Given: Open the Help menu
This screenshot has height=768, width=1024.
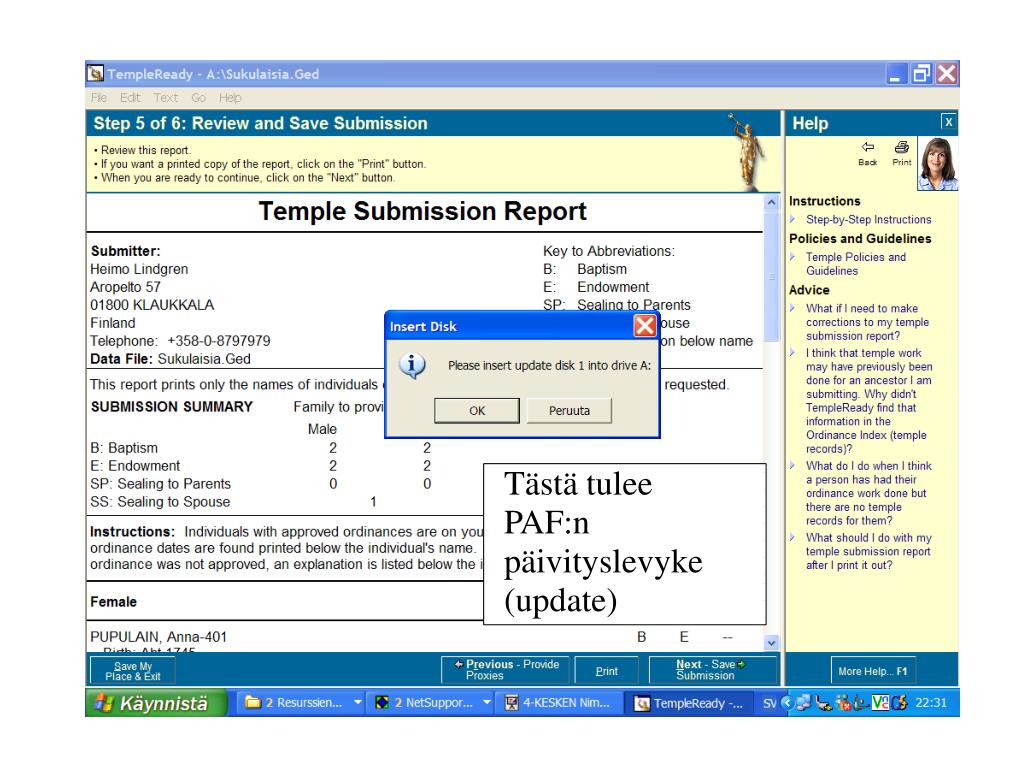Looking at the screenshot, I should point(230,97).
